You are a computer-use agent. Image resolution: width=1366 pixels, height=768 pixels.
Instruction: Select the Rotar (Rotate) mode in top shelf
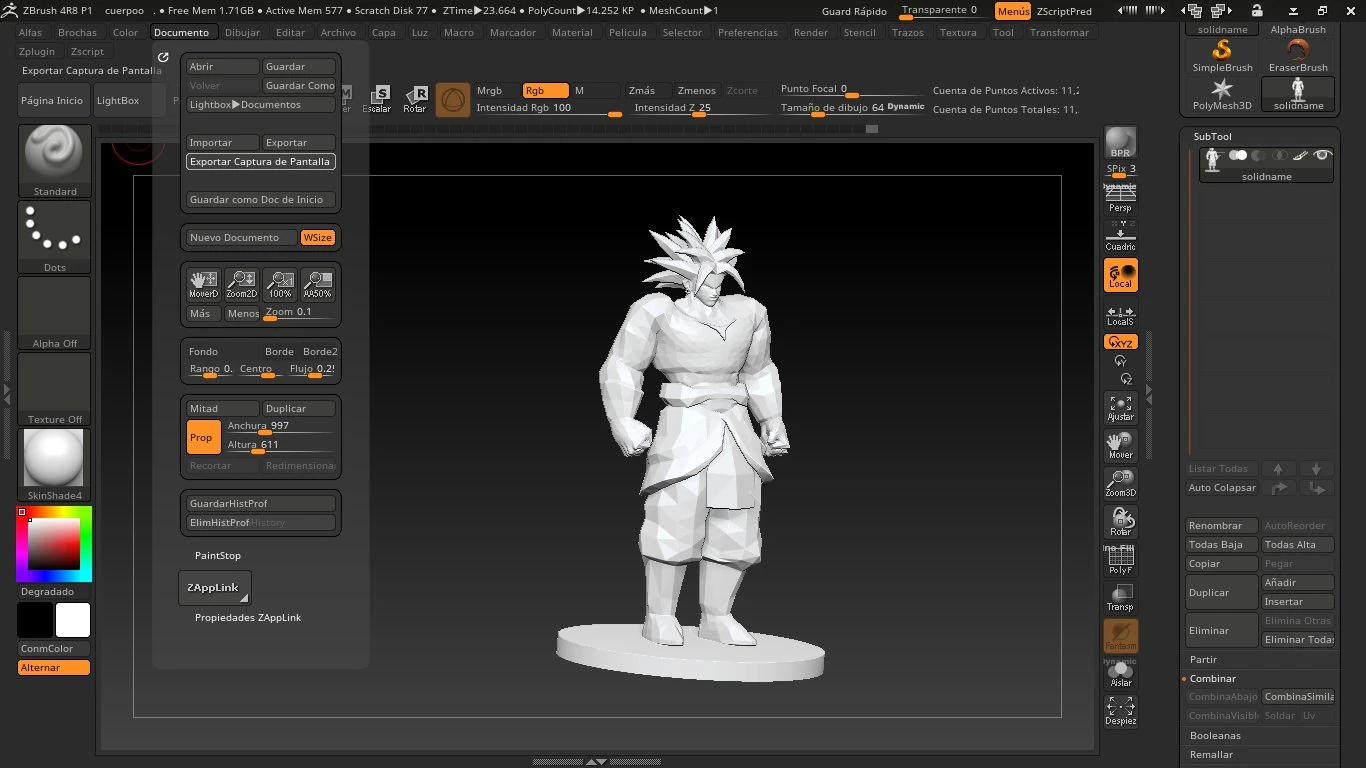[415, 100]
